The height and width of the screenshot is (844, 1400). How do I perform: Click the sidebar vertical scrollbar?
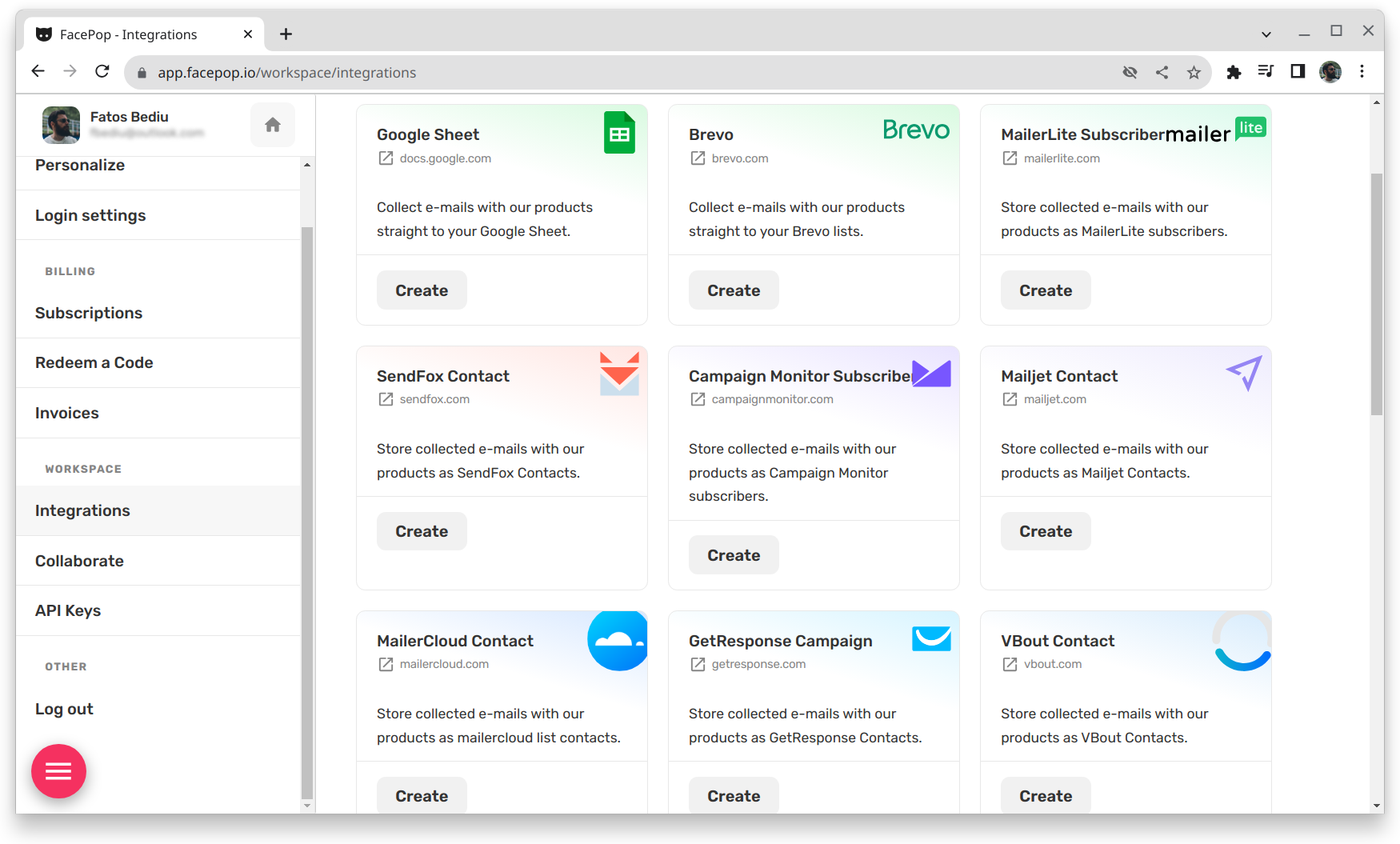(307, 512)
